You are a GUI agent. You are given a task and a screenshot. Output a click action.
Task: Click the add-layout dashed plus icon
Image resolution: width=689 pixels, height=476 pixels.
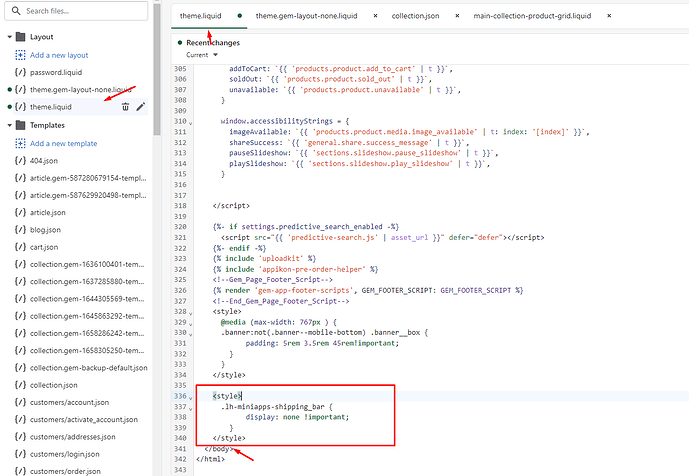[20, 55]
